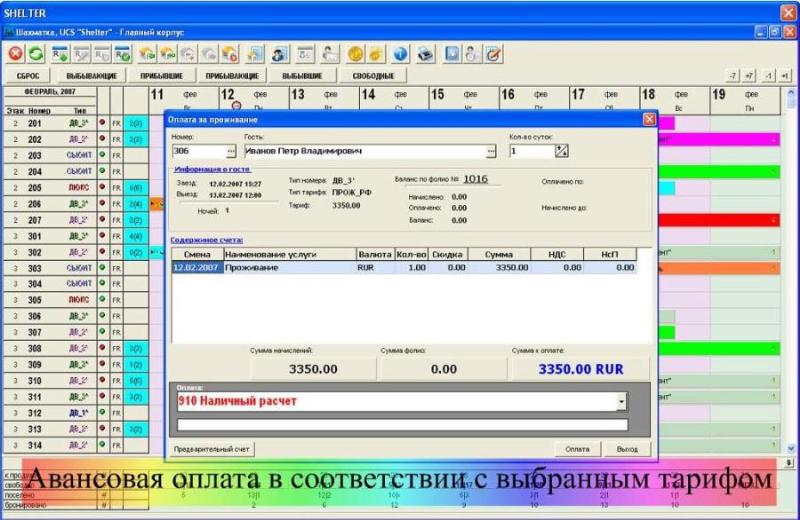
Task: Click the chart scrollbar up arrow
Action: point(791,93)
